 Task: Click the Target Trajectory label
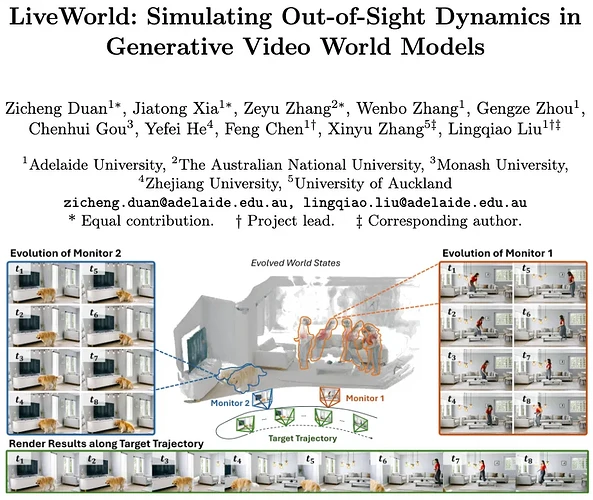click(302, 438)
